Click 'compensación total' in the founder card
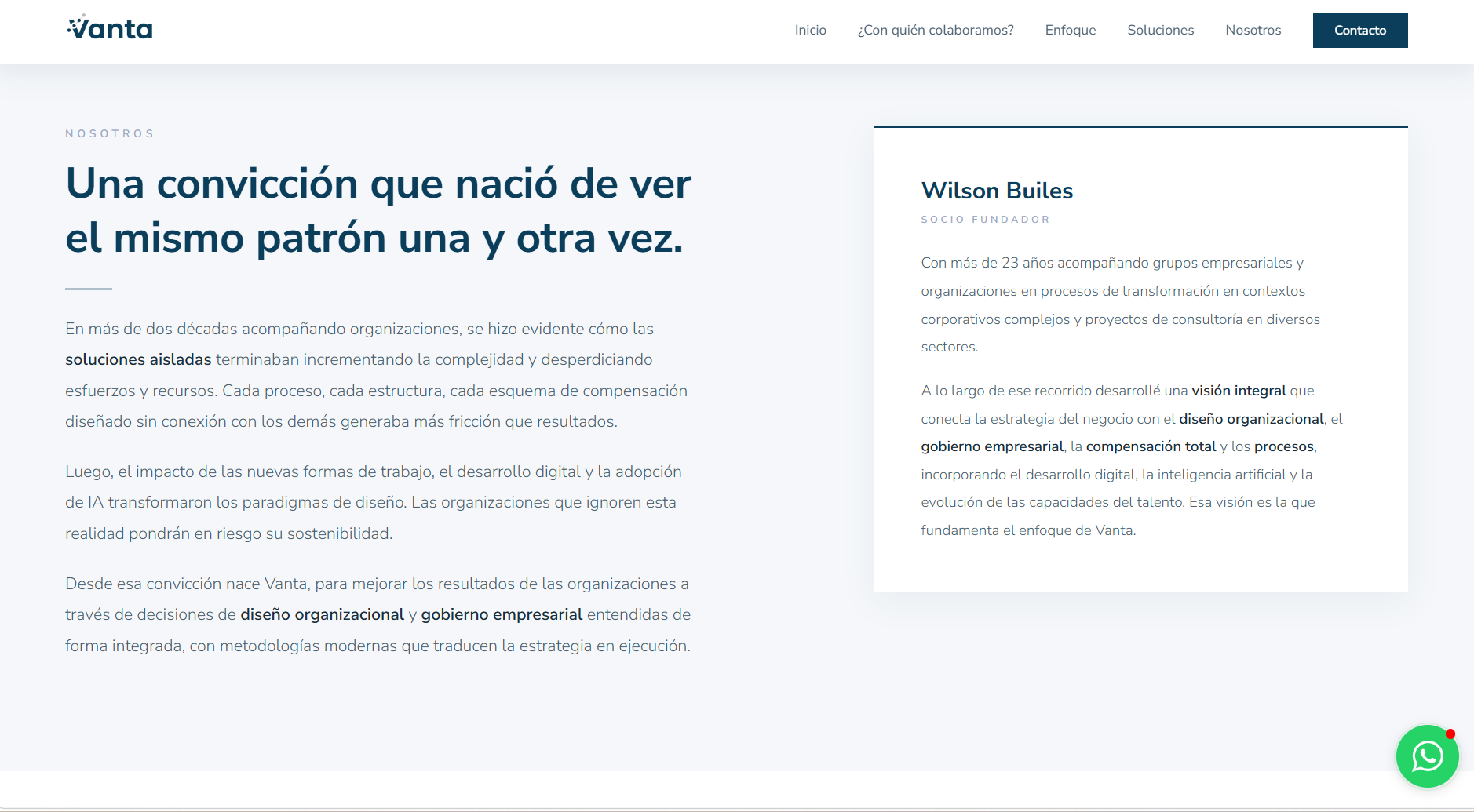 click(x=1150, y=446)
